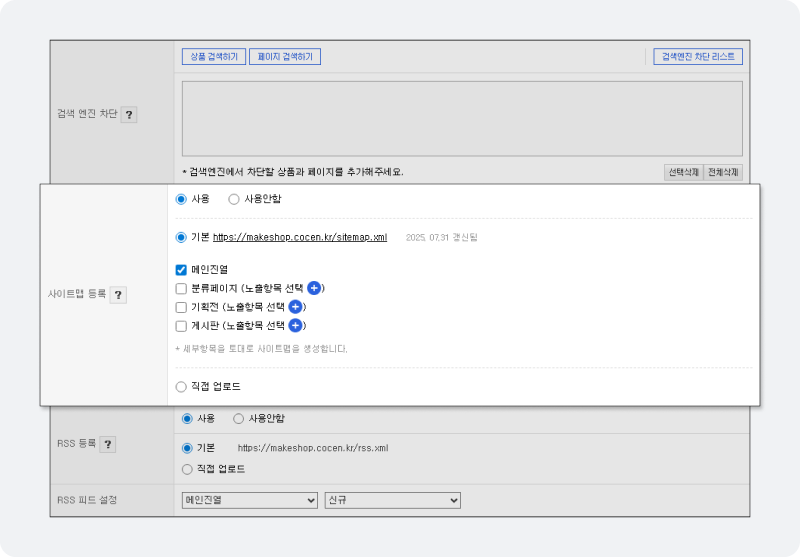Open the sitemap.xml link
This screenshot has height=557, width=800.
pyautogui.click(x=300, y=238)
